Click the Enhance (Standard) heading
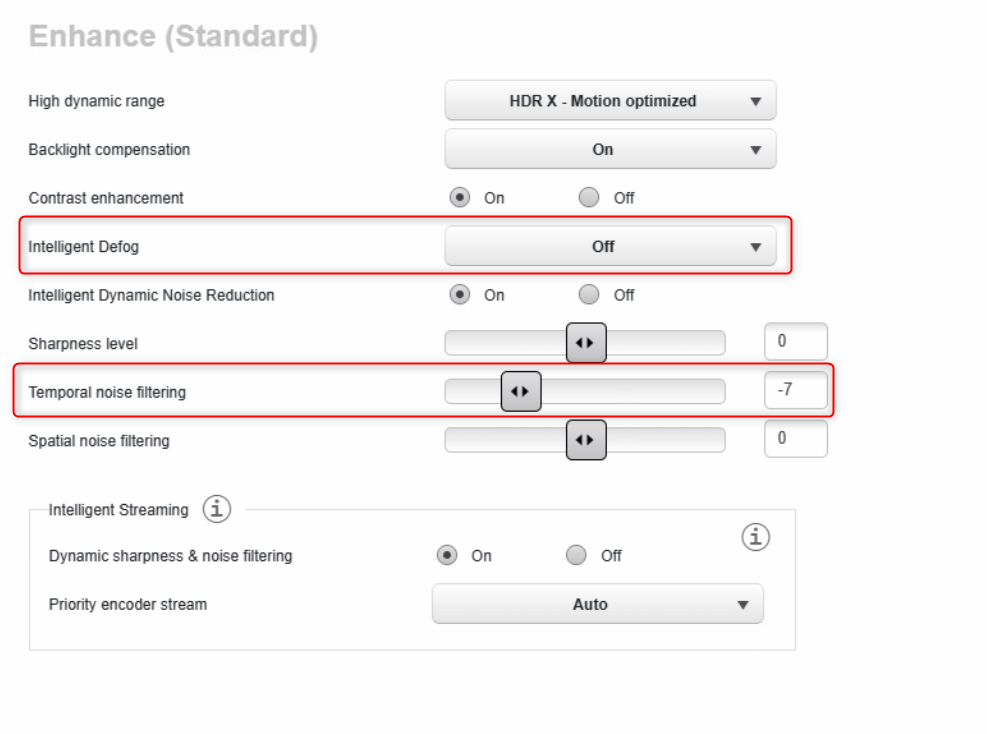The height and width of the screenshot is (734, 987). click(173, 37)
